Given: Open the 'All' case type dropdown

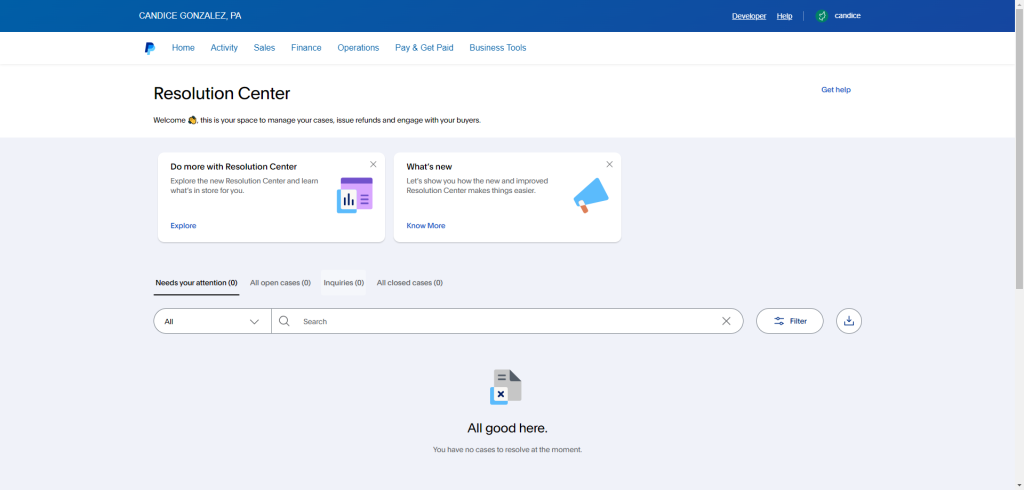Looking at the screenshot, I should [x=212, y=321].
